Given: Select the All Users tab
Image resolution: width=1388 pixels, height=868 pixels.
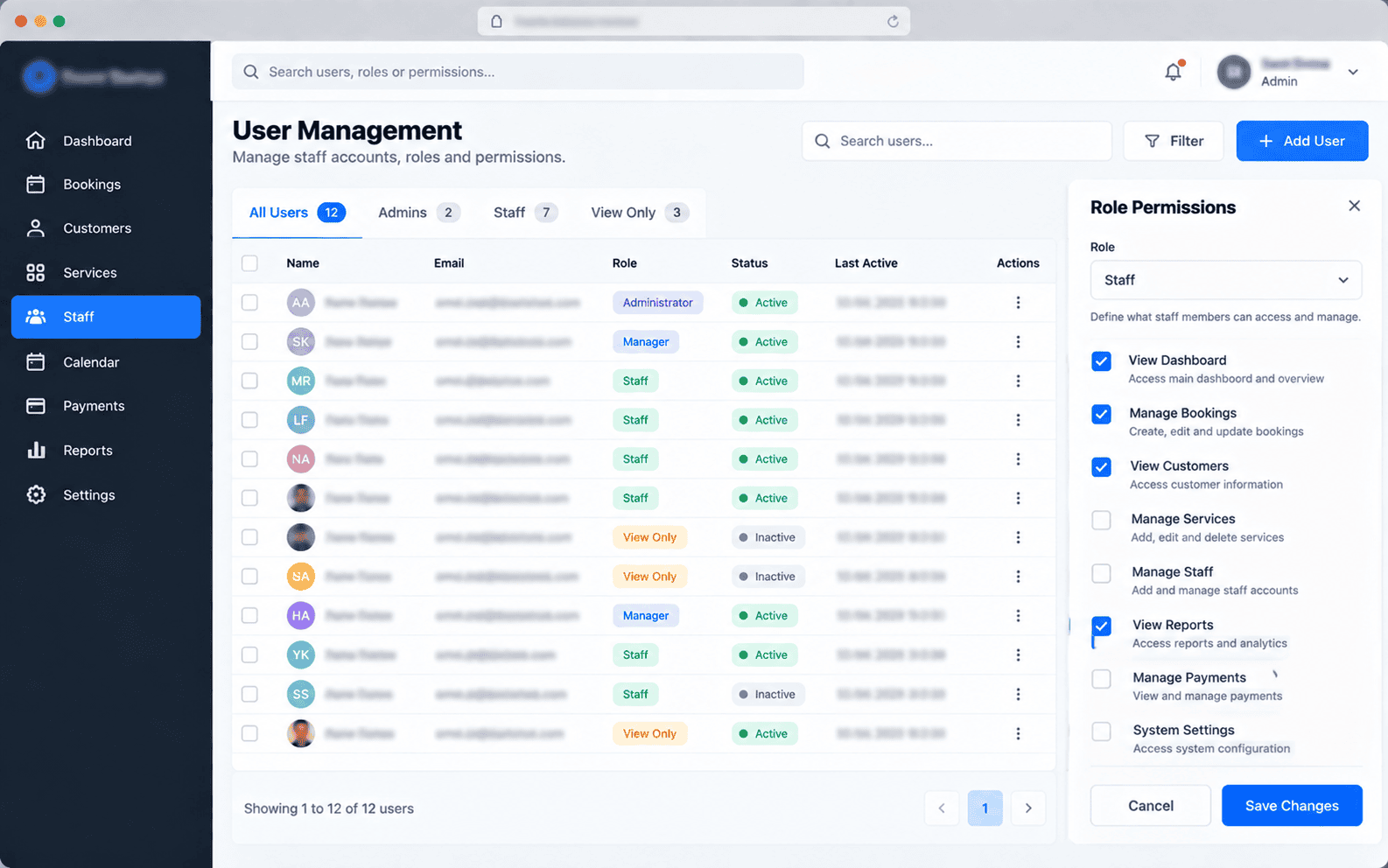Looking at the screenshot, I should [297, 213].
